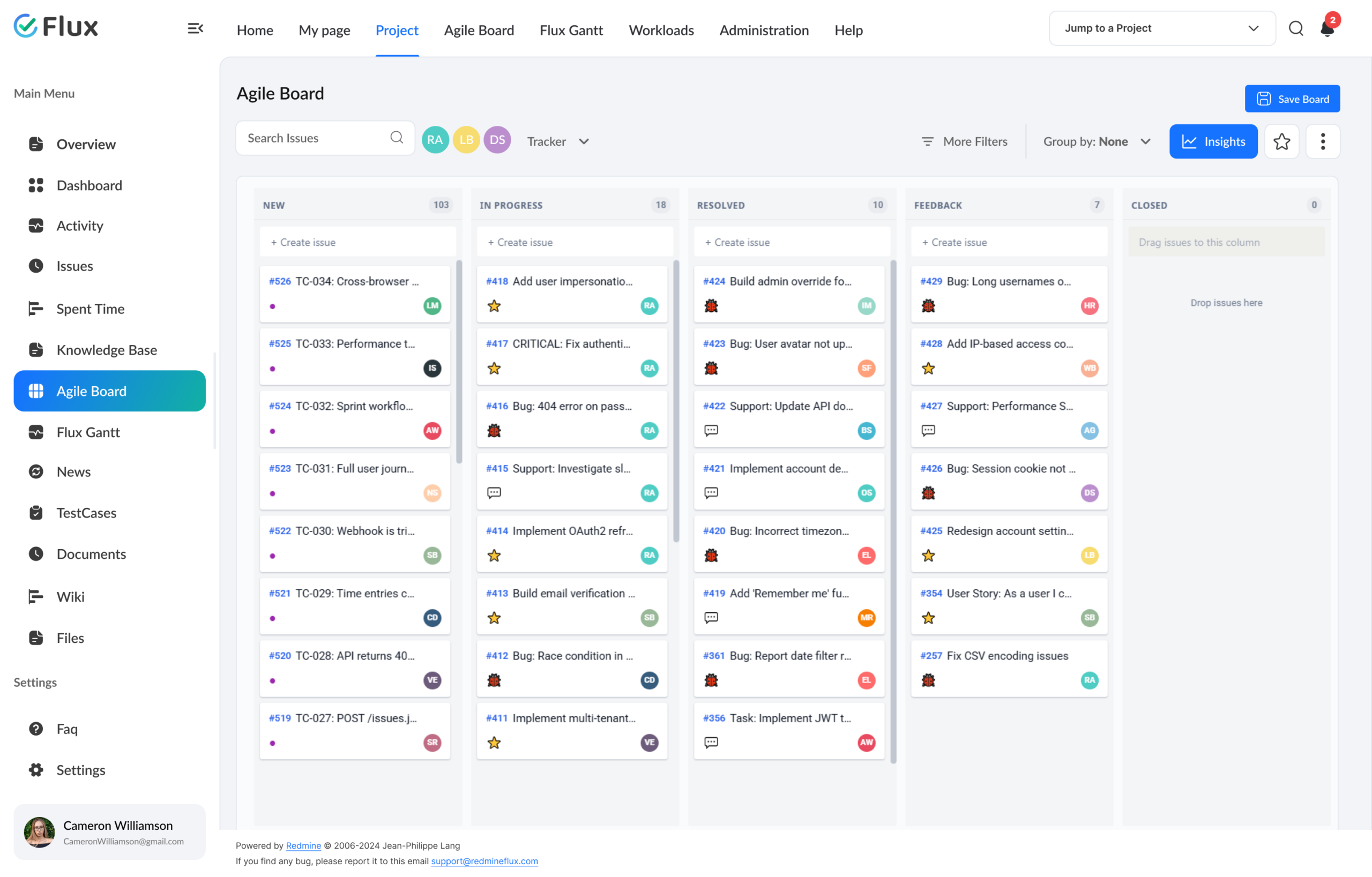Open the Jump to a Project dropdown
The width and height of the screenshot is (1372, 877).
[1162, 28]
